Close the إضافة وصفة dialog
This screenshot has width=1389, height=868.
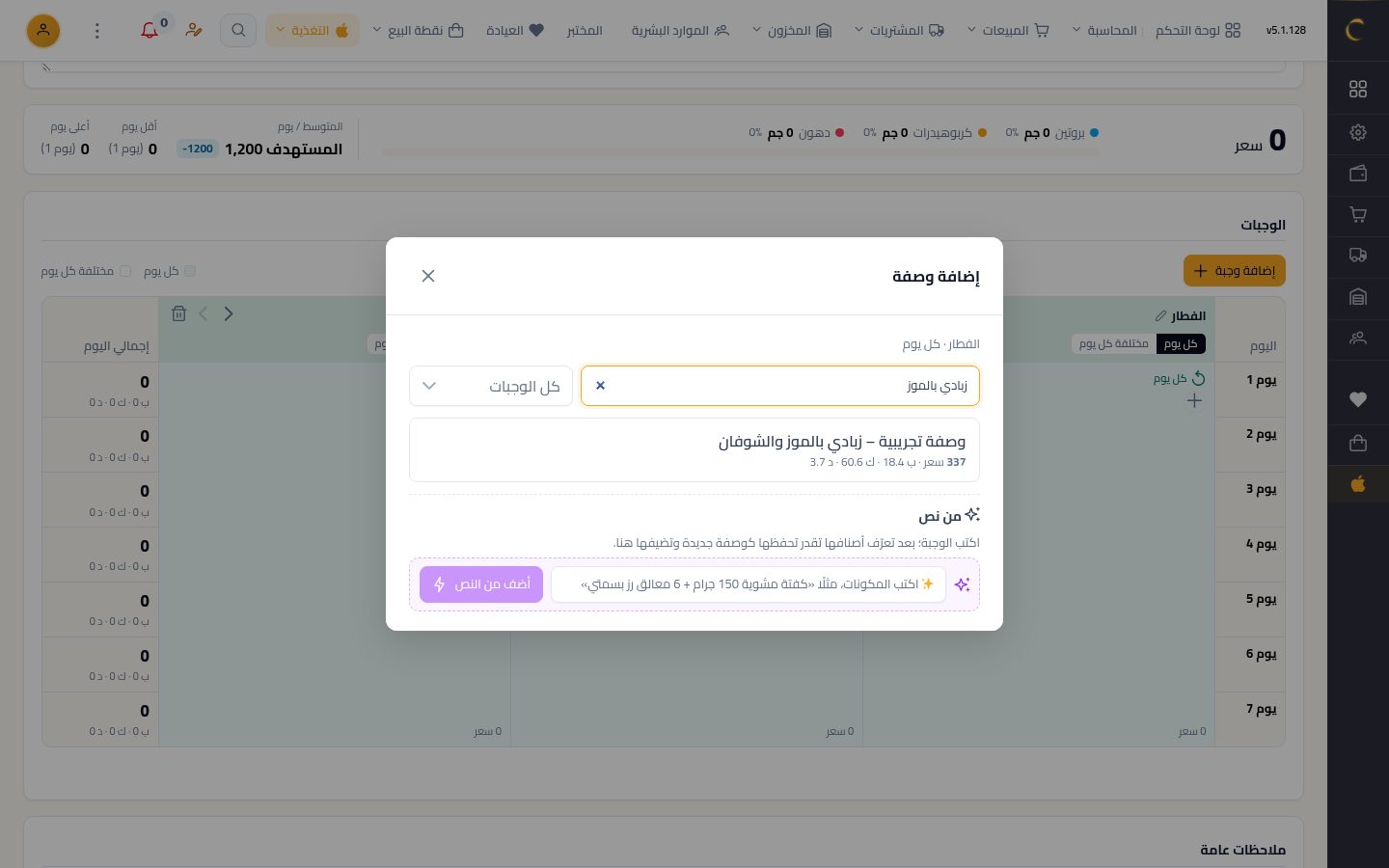(428, 276)
